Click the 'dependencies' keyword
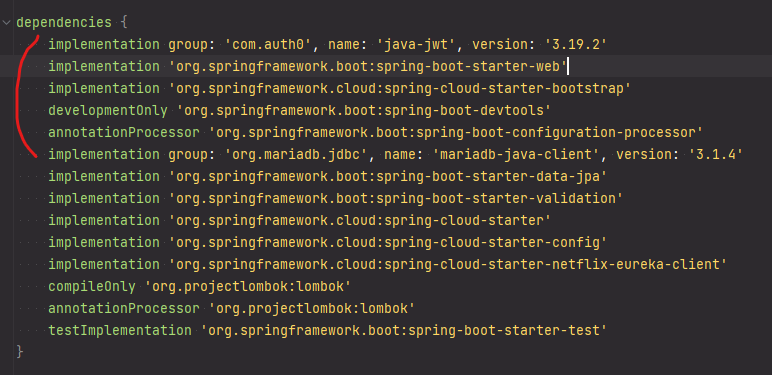The image size is (772, 375). click(64, 23)
